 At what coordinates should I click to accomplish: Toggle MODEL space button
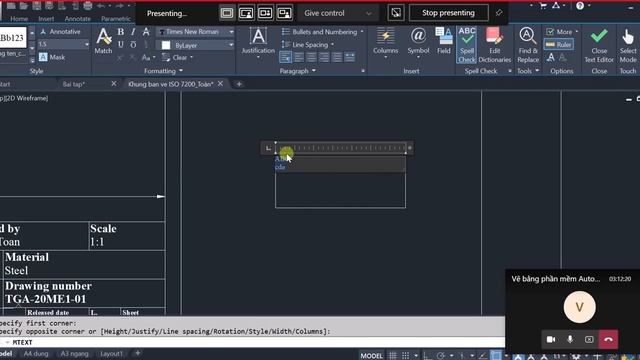[x=371, y=356]
